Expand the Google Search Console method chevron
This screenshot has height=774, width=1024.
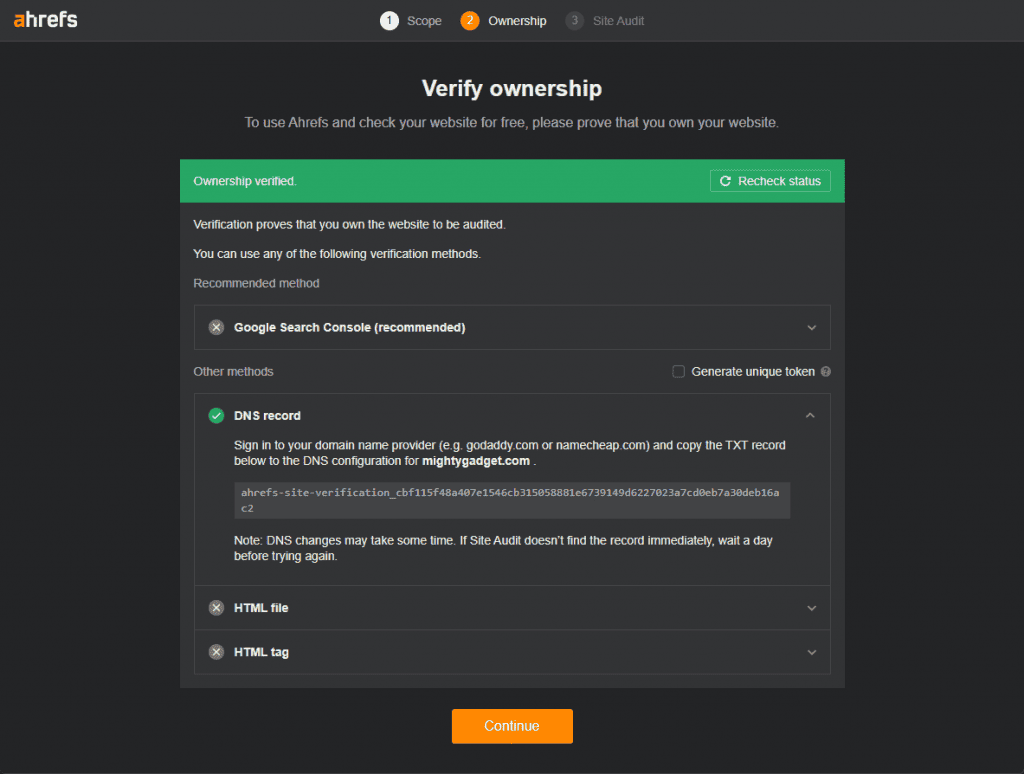[811, 327]
